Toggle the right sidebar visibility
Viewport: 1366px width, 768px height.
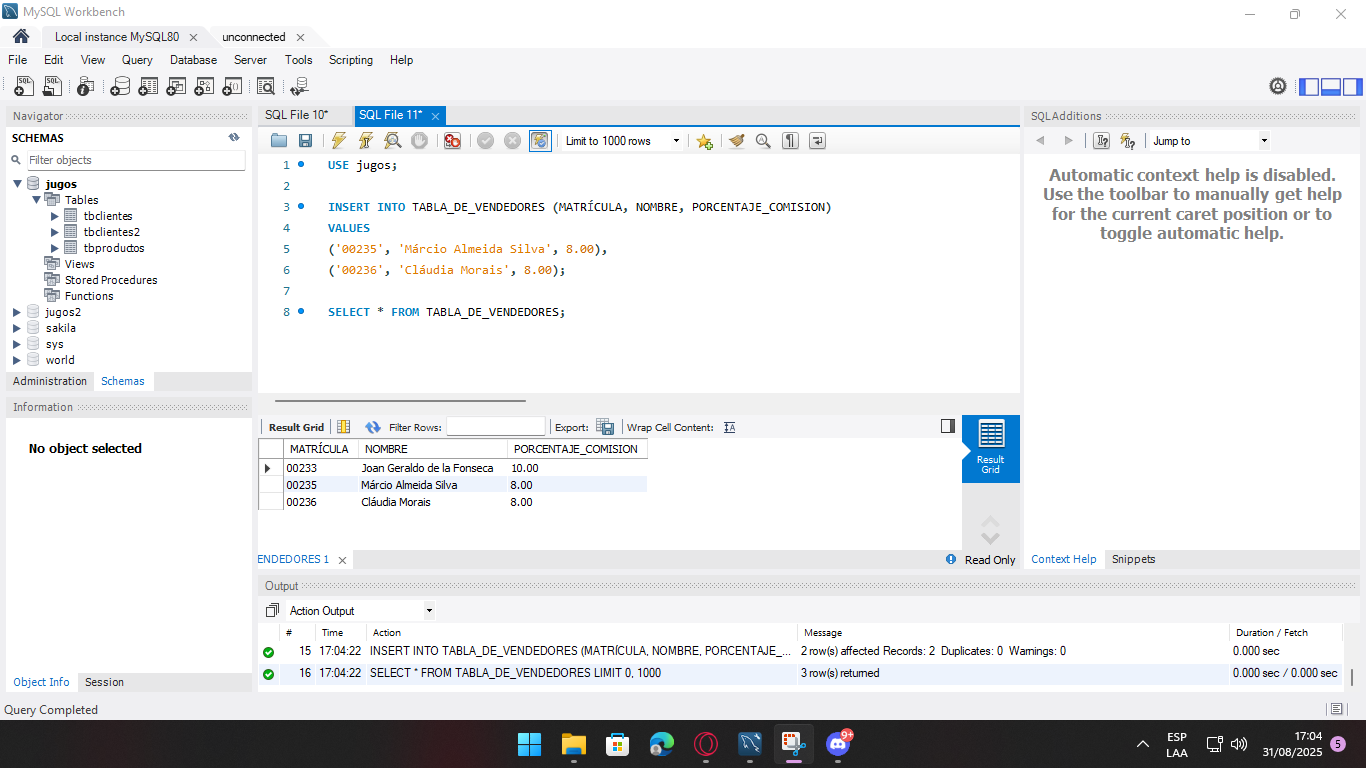[x=1352, y=87]
